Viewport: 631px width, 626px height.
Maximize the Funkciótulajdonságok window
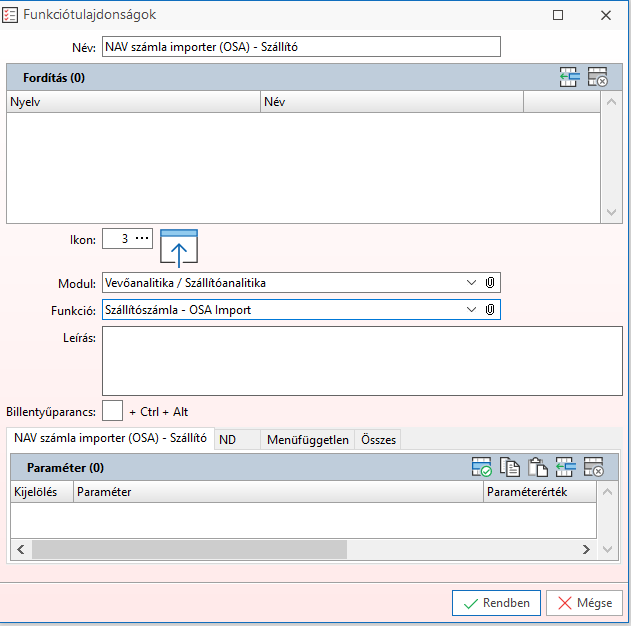[x=558, y=15]
